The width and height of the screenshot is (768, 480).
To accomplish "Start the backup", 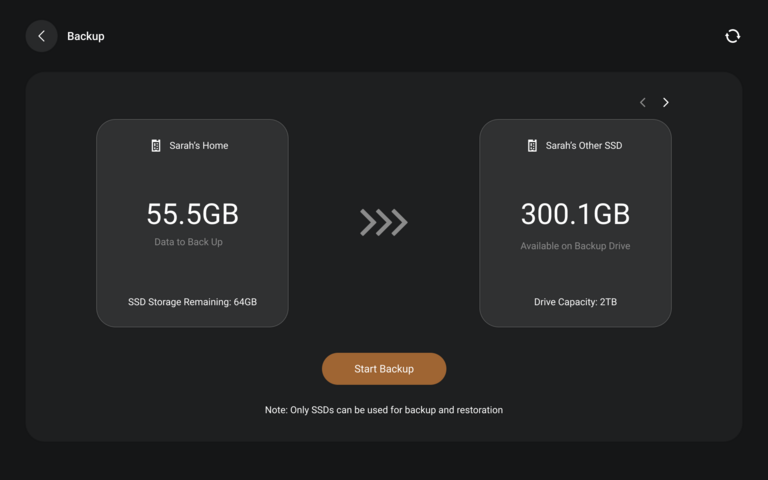I will pos(384,369).
